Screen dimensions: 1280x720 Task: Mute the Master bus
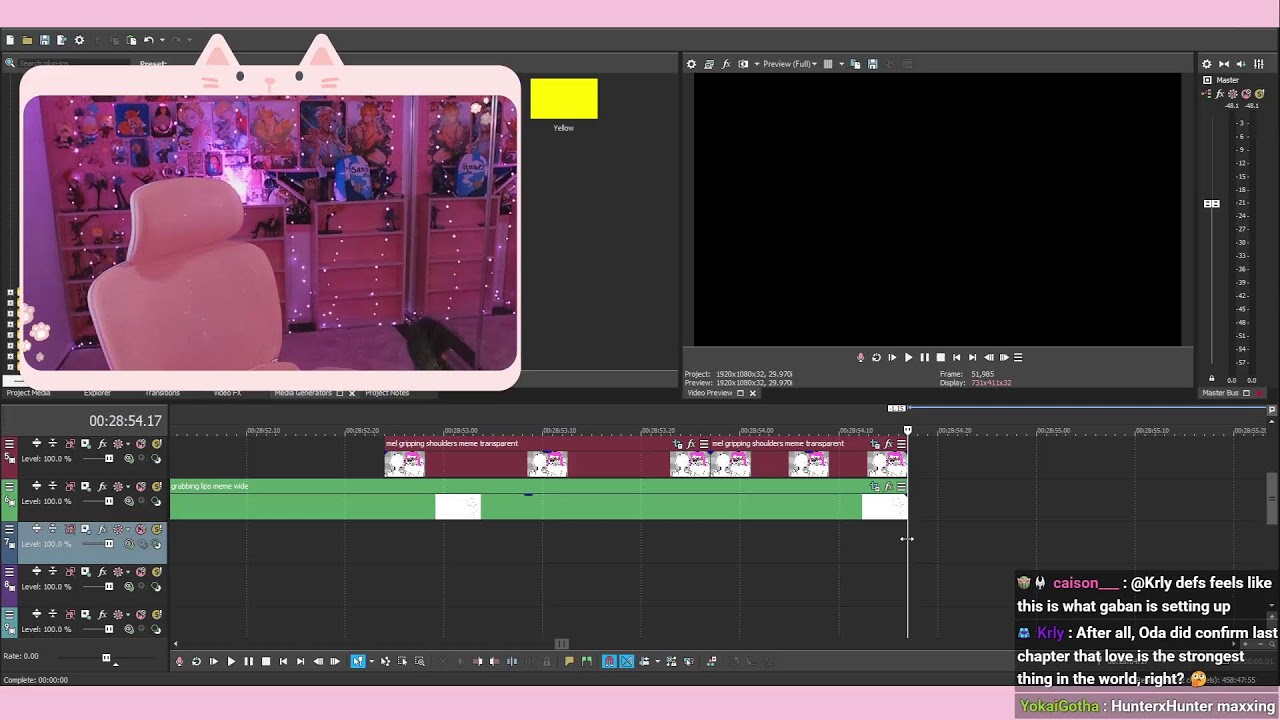pos(1246,94)
